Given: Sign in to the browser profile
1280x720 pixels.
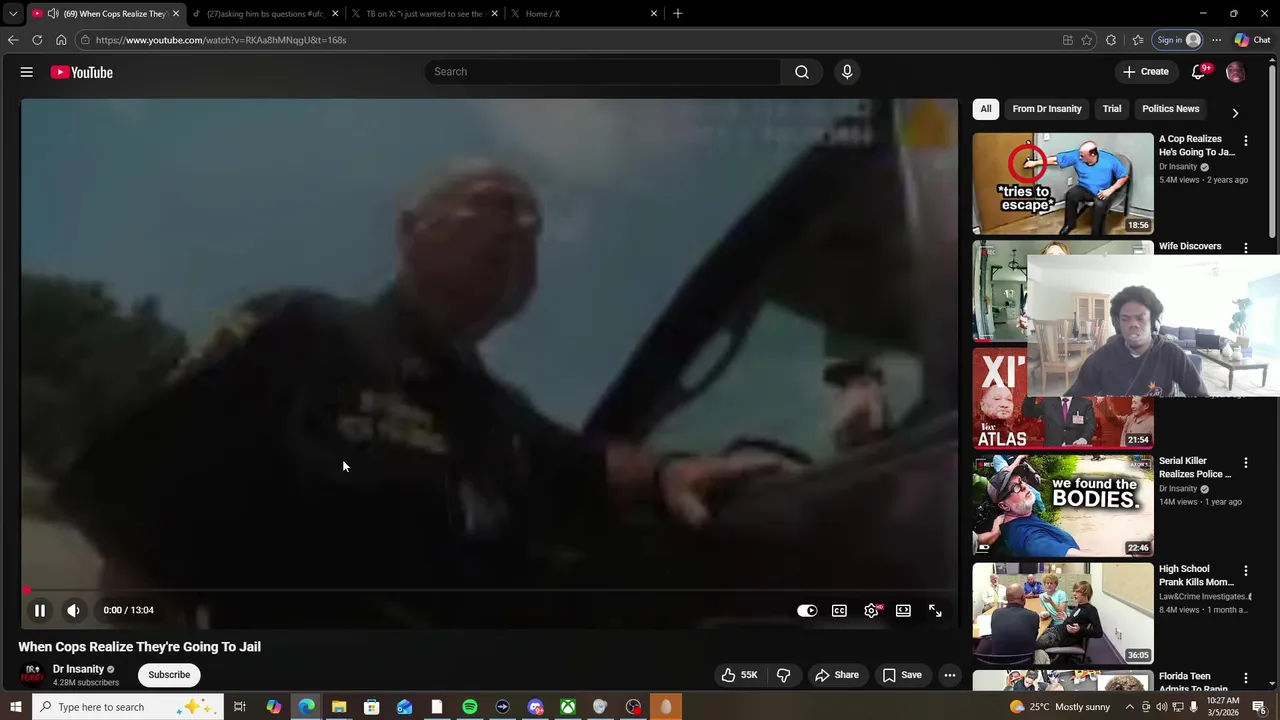Looking at the screenshot, I should point(1178,40).
